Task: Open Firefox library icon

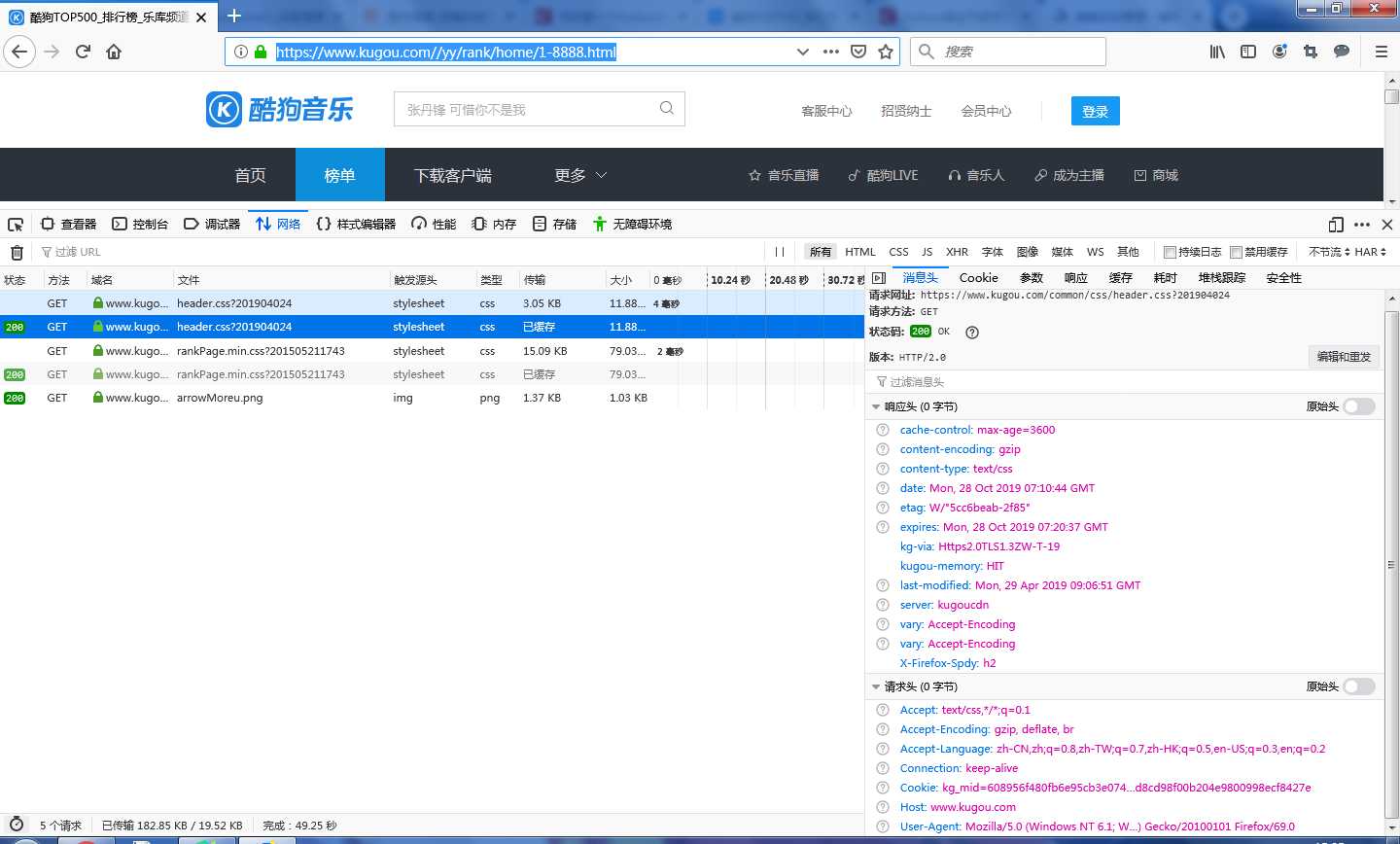Action: 1217,52
